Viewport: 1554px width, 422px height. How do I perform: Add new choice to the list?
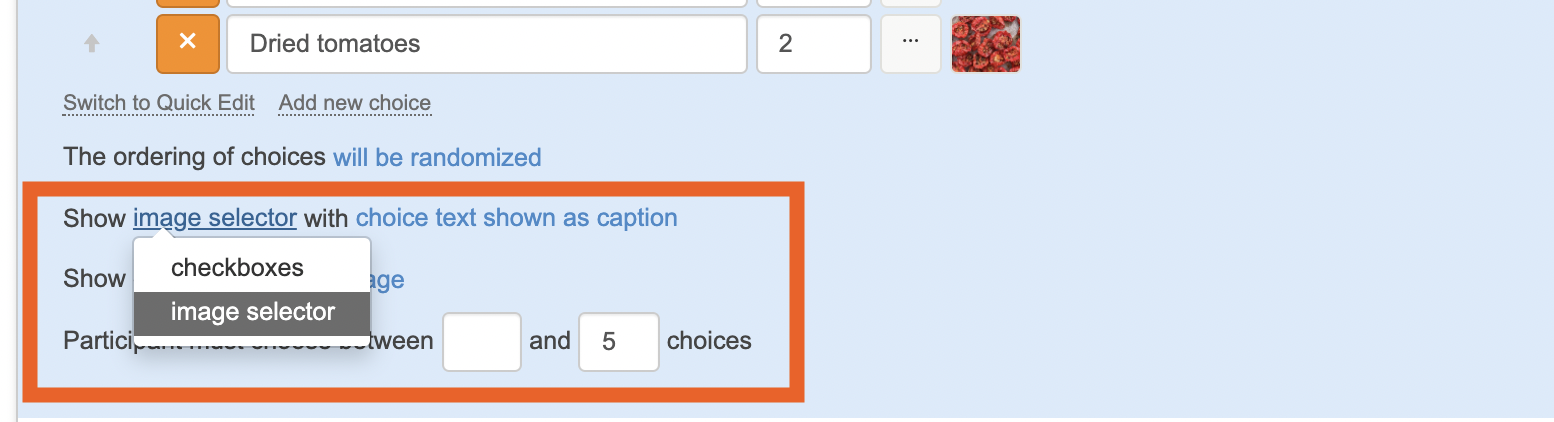tap(355, 103)
